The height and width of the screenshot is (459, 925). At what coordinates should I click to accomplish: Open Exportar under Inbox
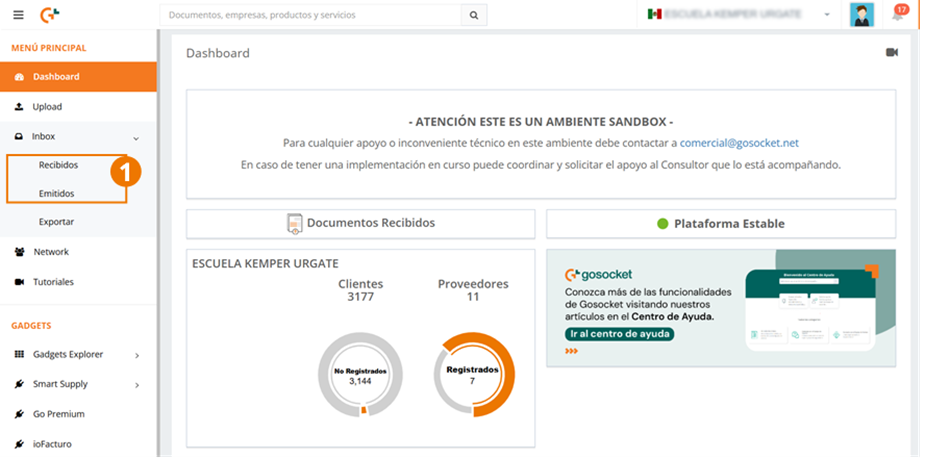pyautogui.click(x=57, y=222)
